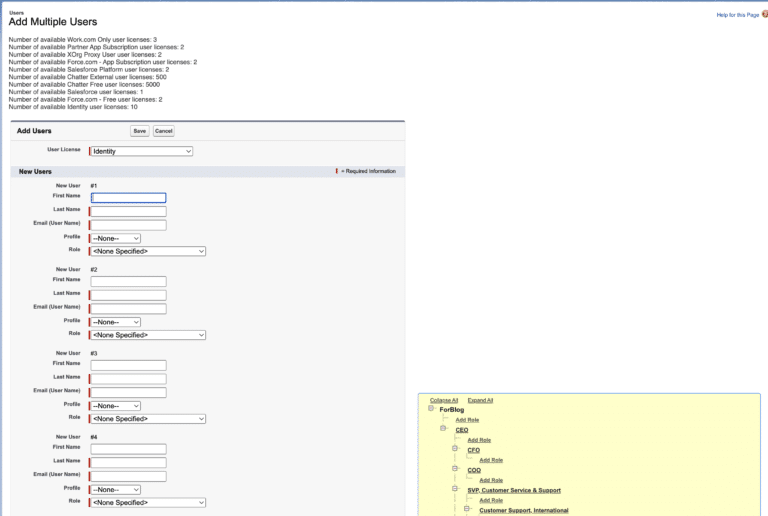Collapse the ForBlog tree node
768x516 pixels.
(x=431, y=408)
